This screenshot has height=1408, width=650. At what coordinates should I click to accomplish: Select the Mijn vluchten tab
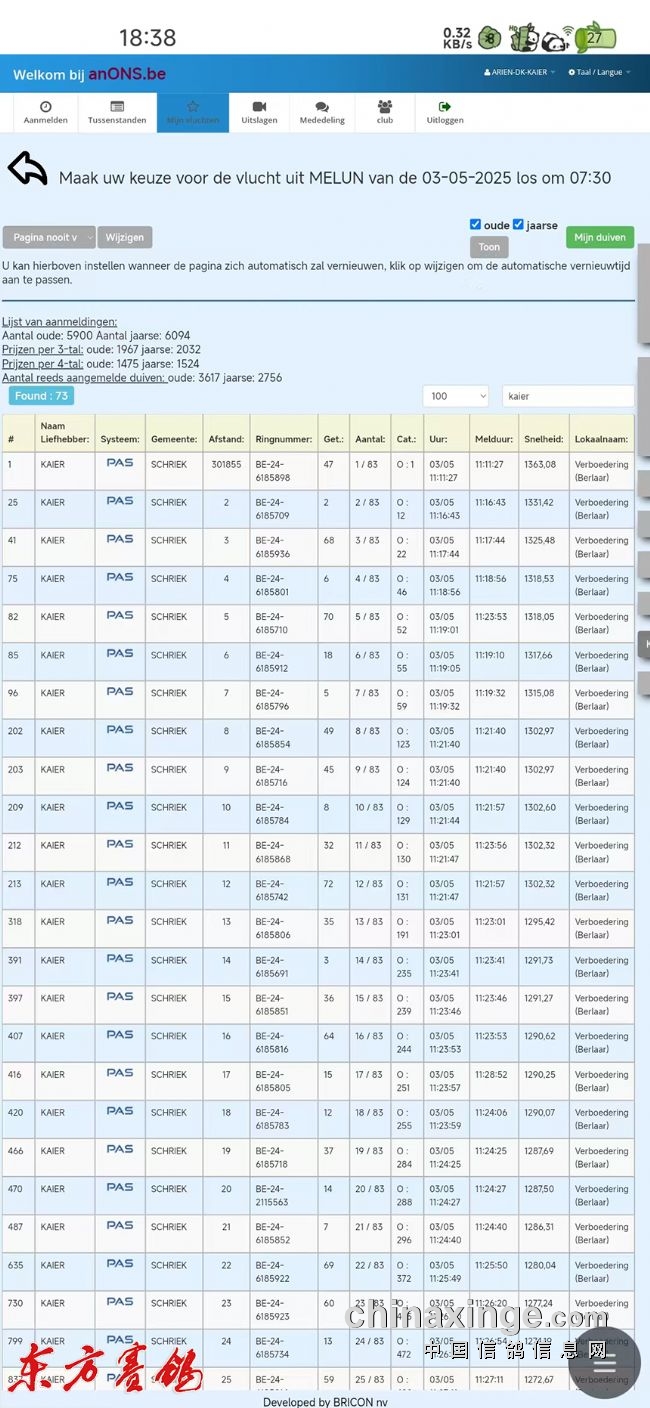coord(193,112)
